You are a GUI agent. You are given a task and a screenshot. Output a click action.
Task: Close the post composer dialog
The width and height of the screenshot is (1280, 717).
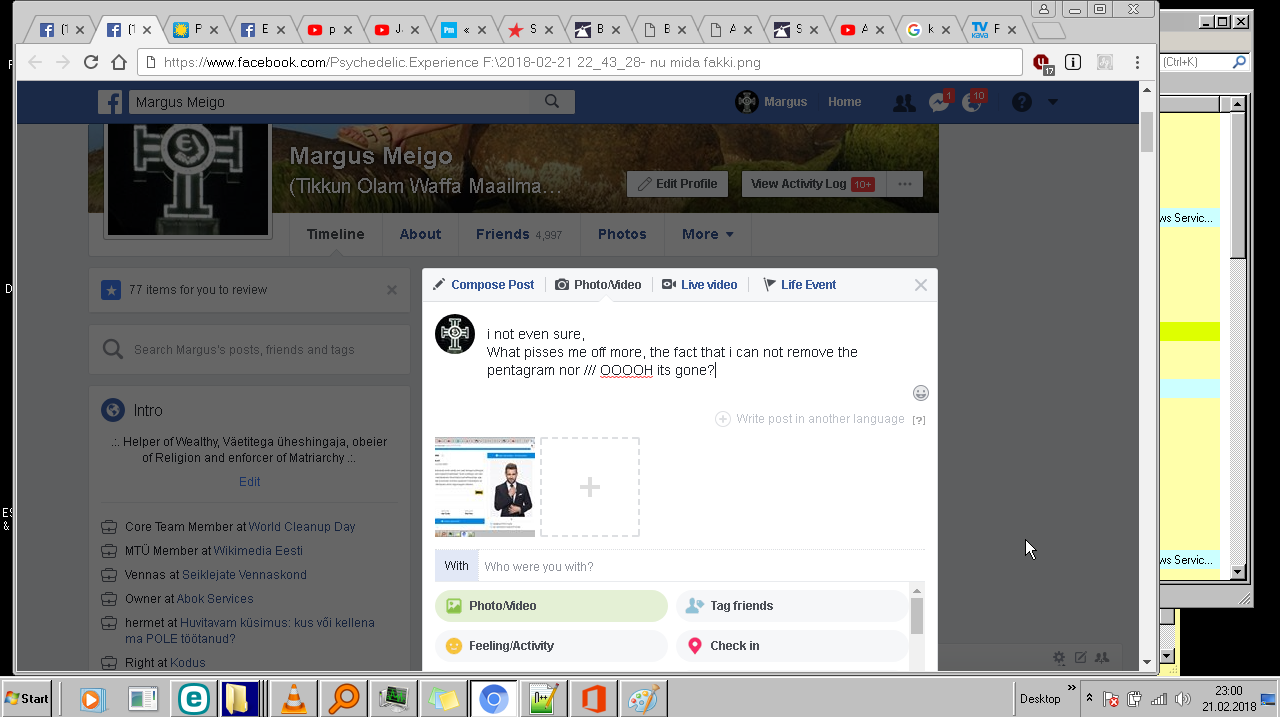[x=921, y=285]
